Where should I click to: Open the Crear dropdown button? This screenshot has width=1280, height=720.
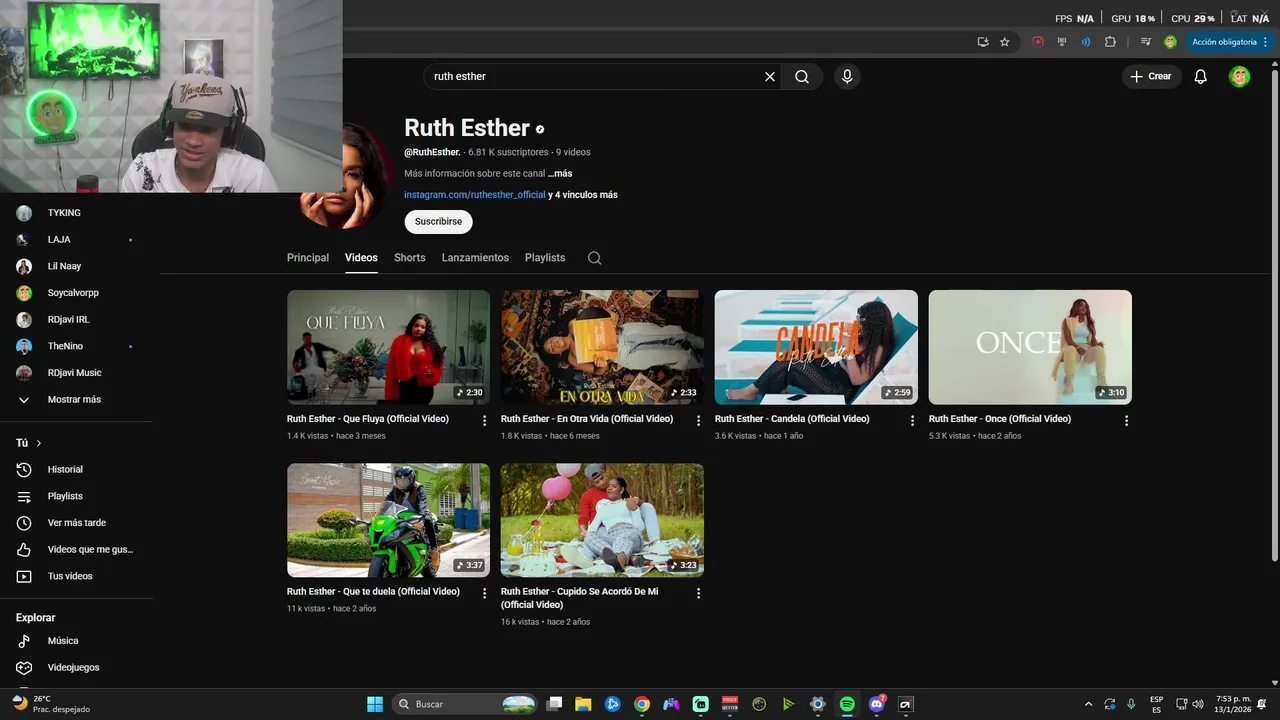pyautogui.click(x=1150, y=76)
